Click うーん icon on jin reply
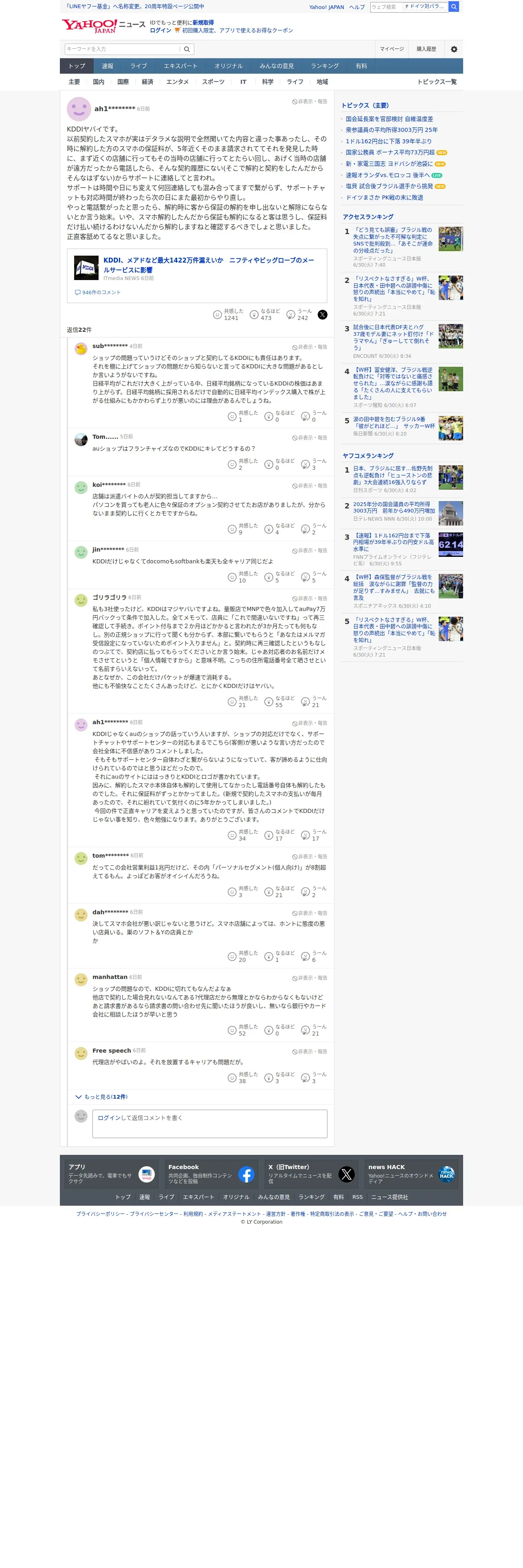Viewport: 523px width, 1568px height. tap(305, 577)
